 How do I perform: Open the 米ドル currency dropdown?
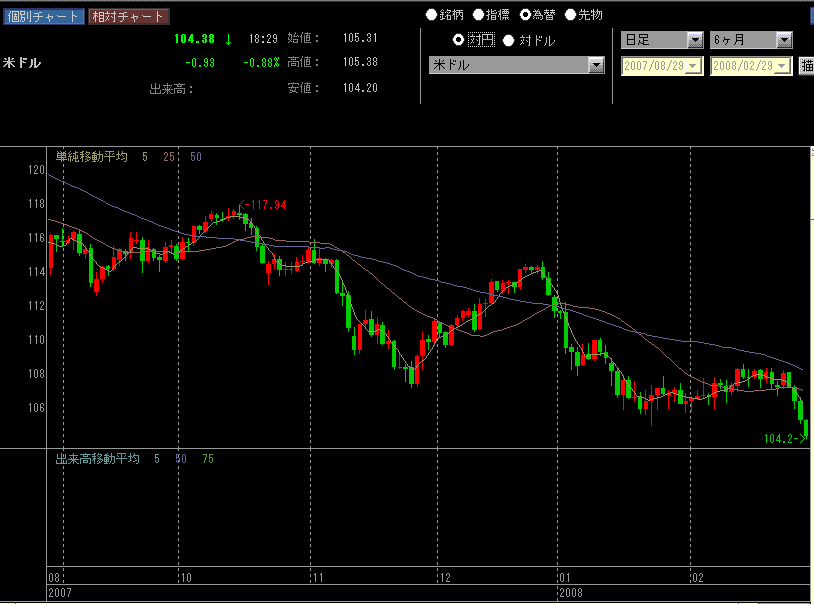(596, 65)
